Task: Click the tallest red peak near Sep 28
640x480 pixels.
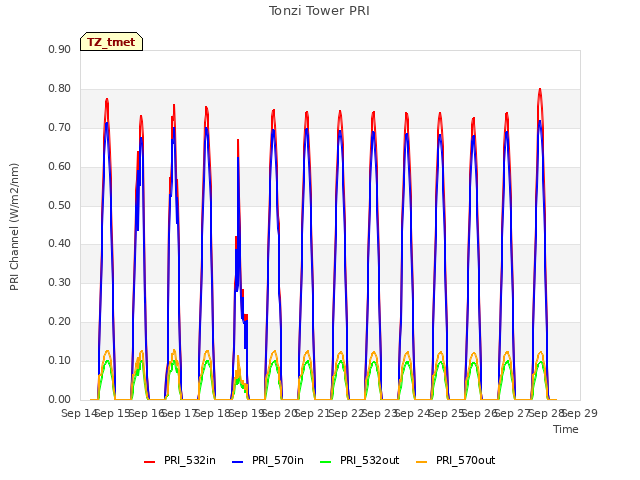Action: (x=540, y=90)
